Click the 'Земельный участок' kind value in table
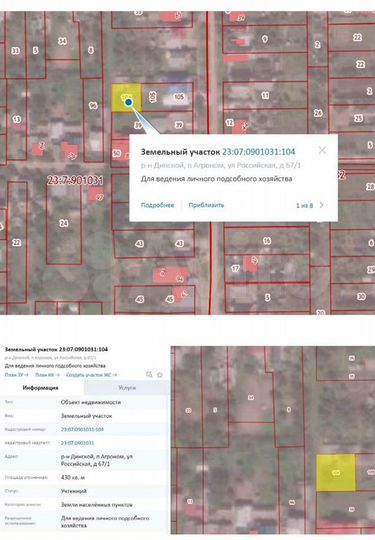 [x=86, y=416]
